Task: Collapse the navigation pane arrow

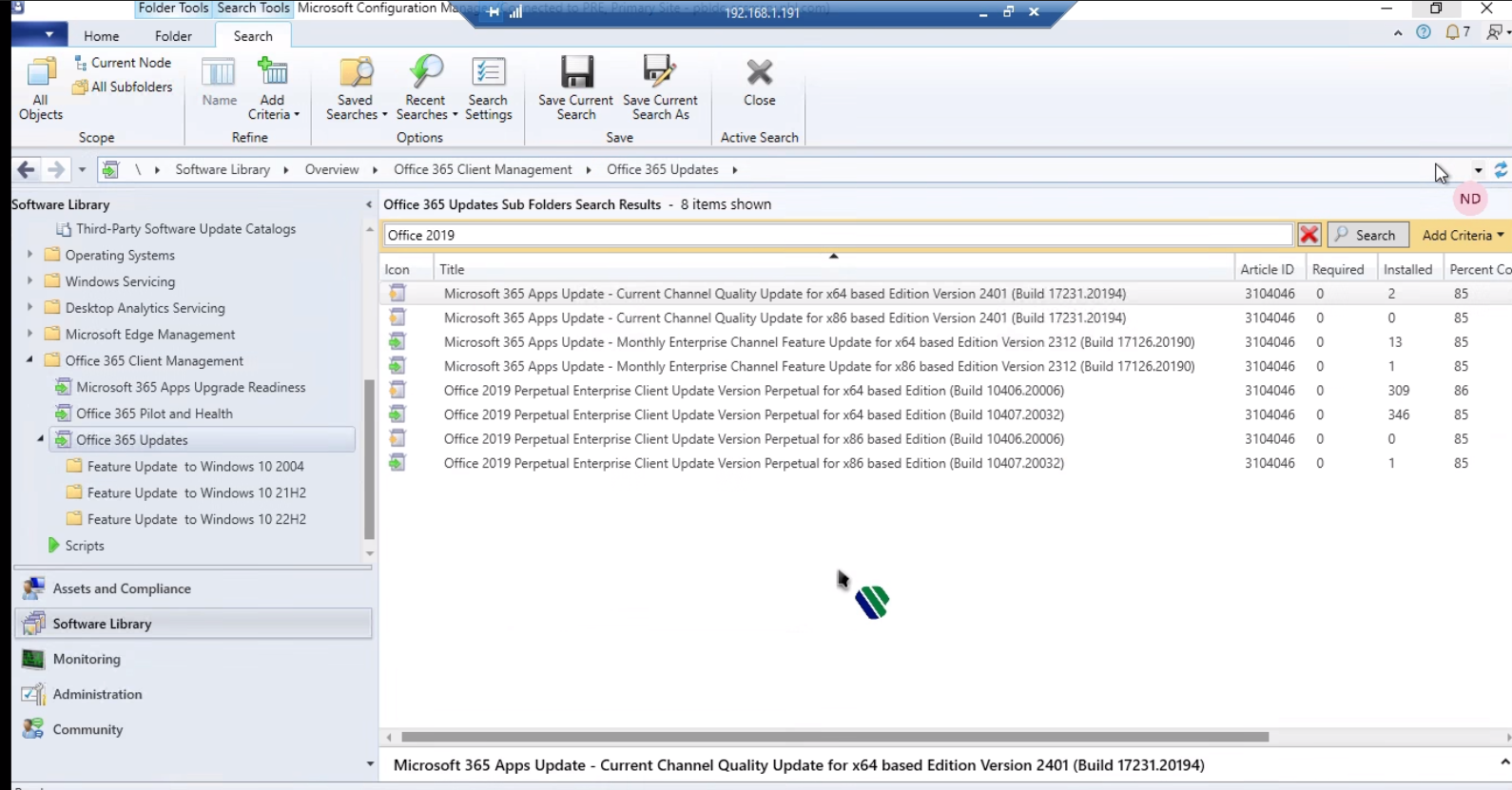Action: click(369, 204)
